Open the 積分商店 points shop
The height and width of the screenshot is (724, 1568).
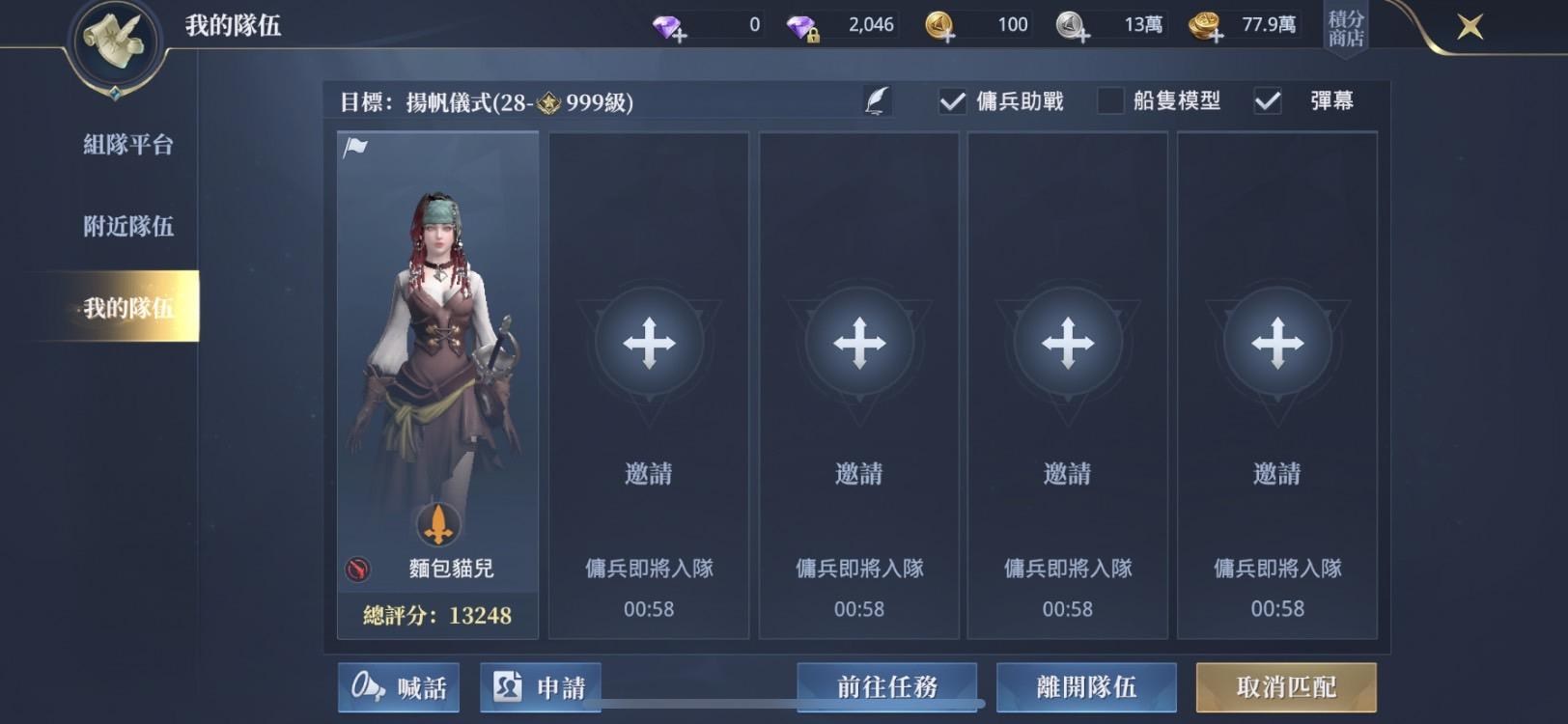pyautogui.click(x=1346, y=28)
